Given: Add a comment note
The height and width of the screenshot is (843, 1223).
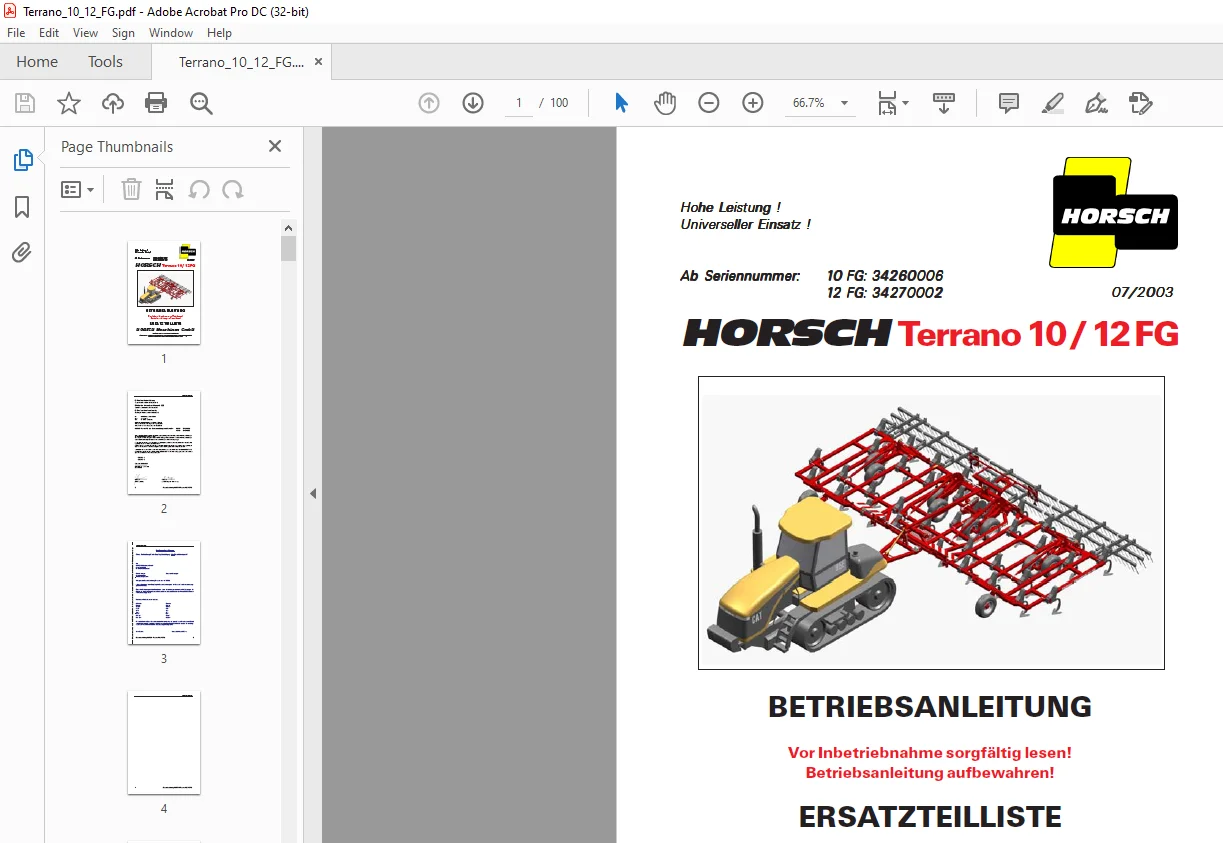Looking at the screenshot, I should click(x=1009, y=103).
